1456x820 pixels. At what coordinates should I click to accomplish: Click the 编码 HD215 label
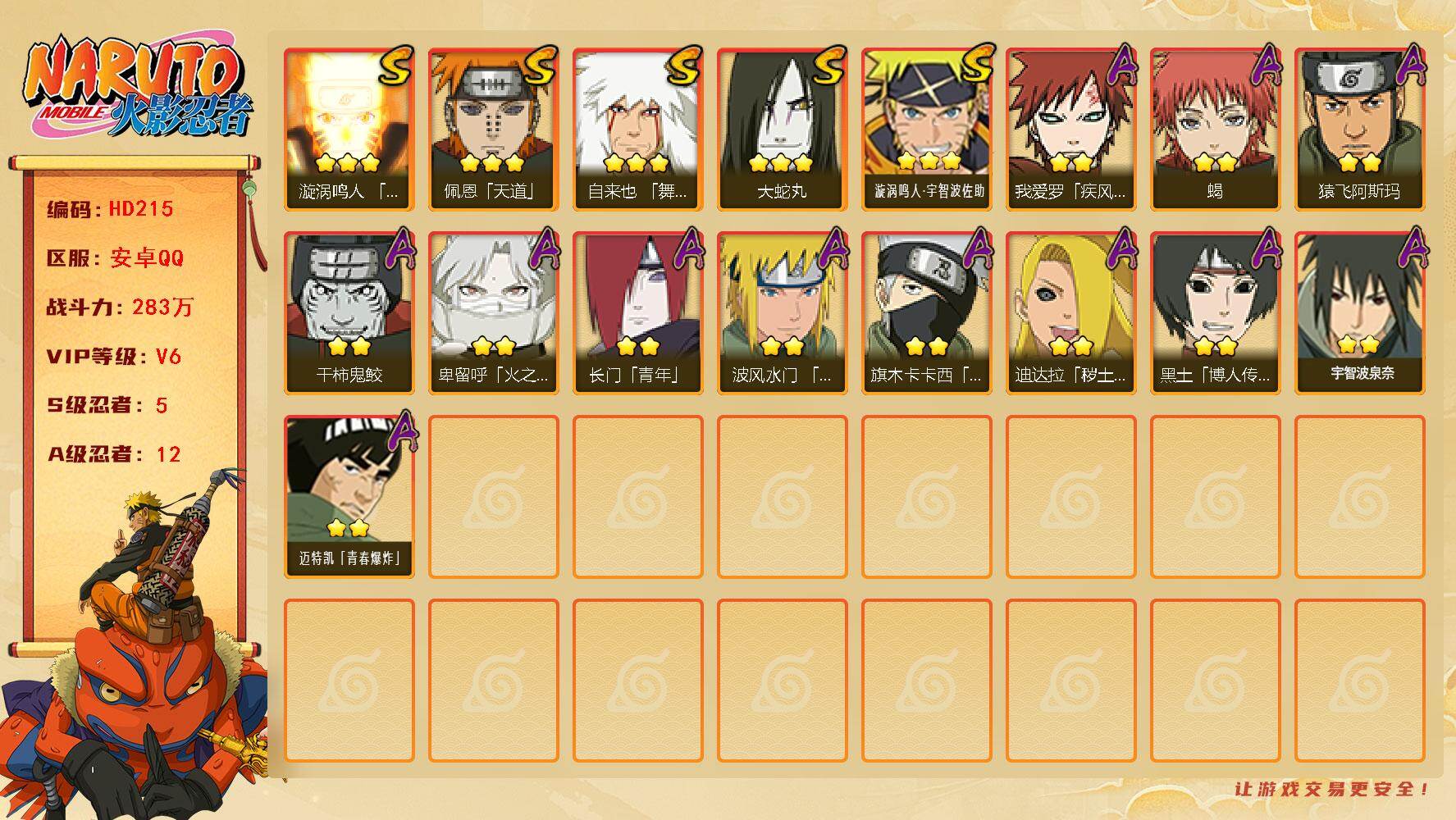point(110,209)
